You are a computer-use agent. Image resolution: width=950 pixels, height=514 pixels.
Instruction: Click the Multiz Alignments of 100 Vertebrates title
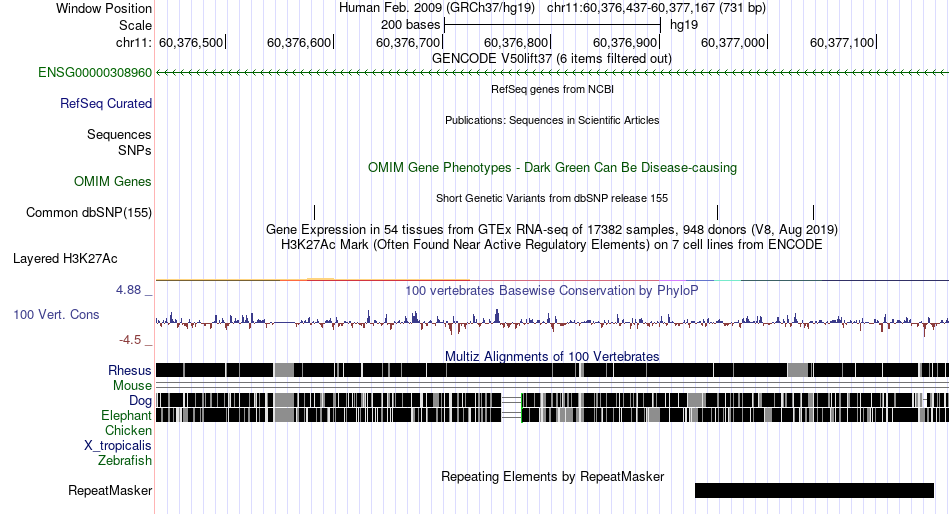pos(552,356)
